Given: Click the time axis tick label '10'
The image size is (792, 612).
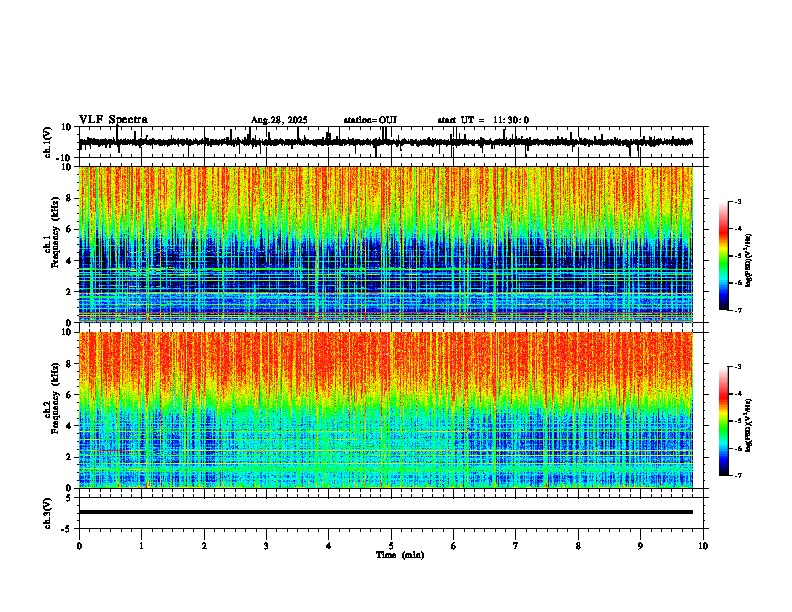Looking at the screenshot, I should click(x=703, y=546).
